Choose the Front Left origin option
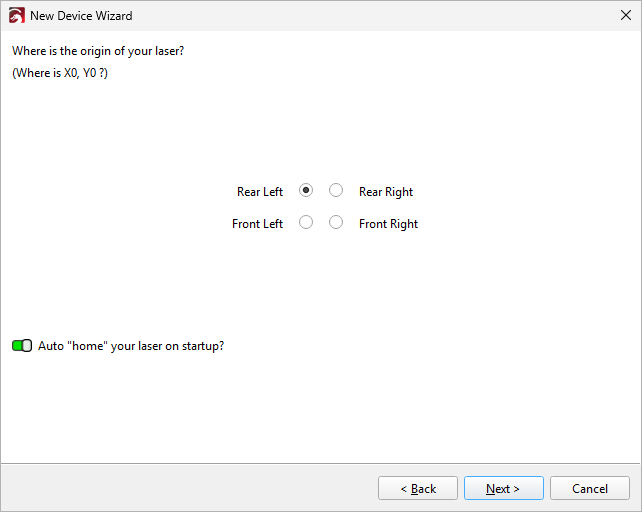Screen dimensions: 642x512 [306, 222]
